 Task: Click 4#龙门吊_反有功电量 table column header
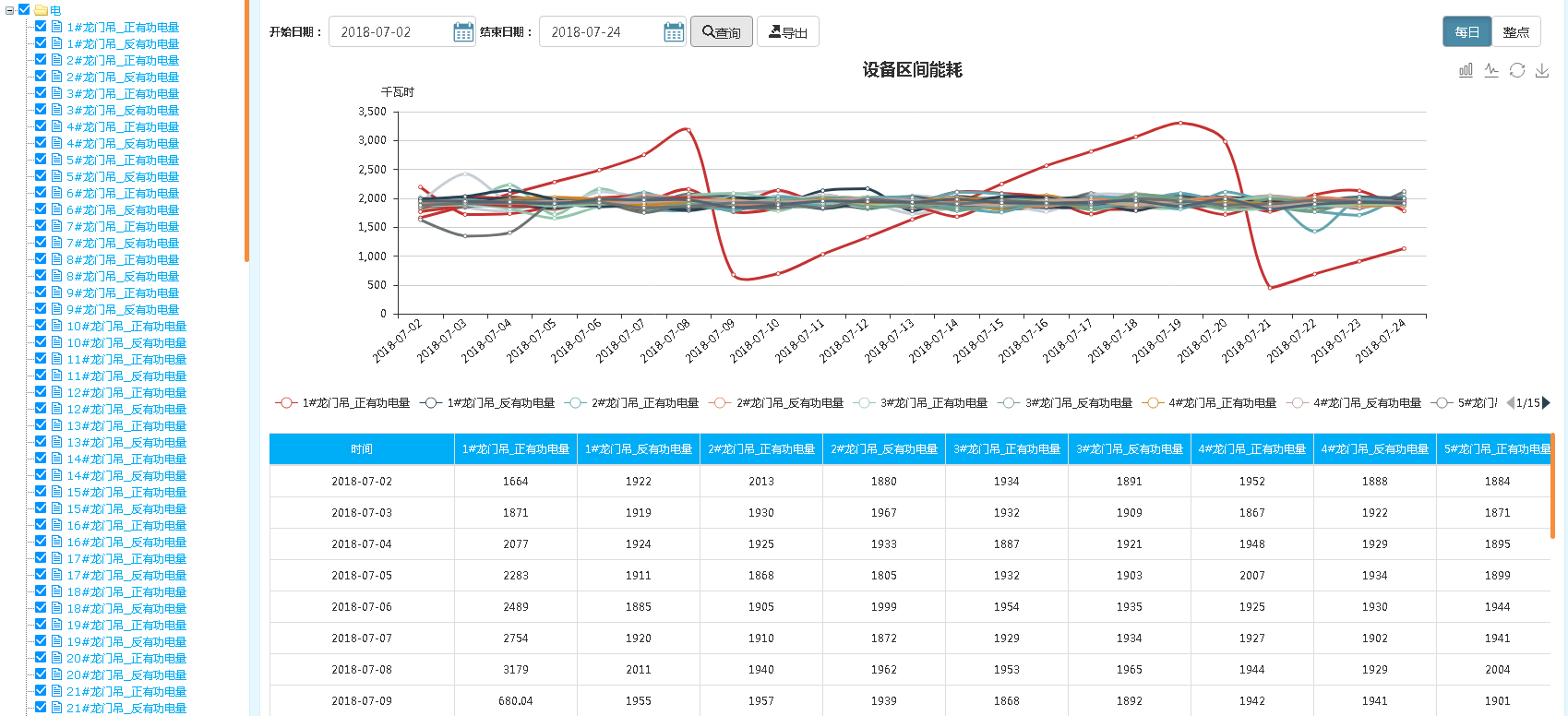click(x=1375, y=449)
